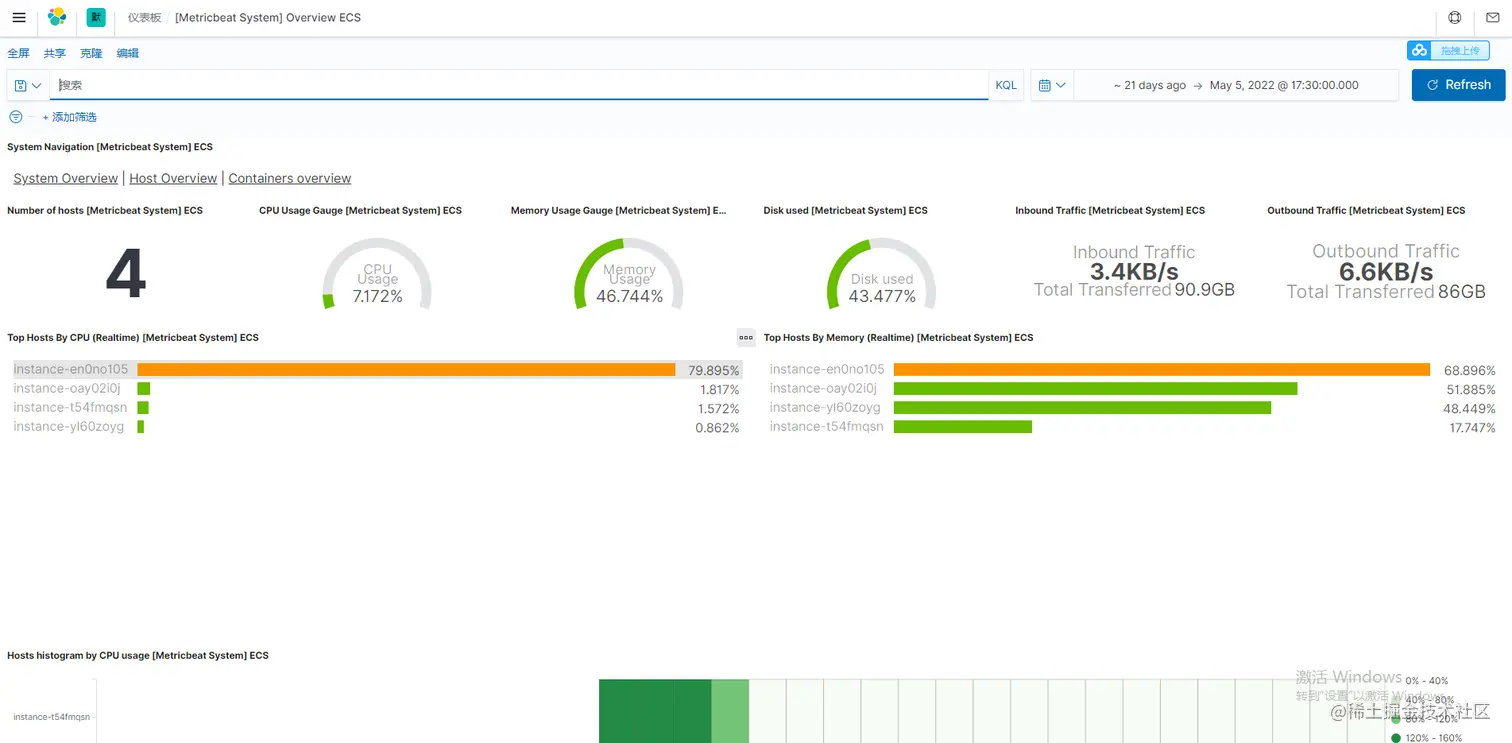Click the 17.747% memory value
The width and height of the screenshot is (1512, 743).
[1473, 427]
